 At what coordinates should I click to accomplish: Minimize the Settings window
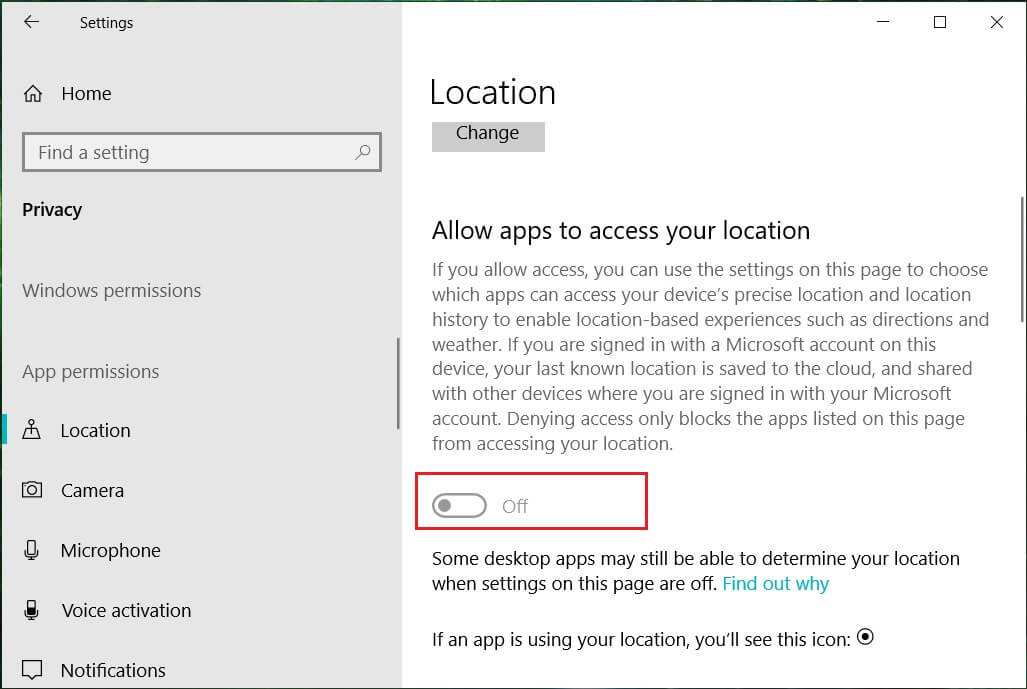(x=882, y=22)
